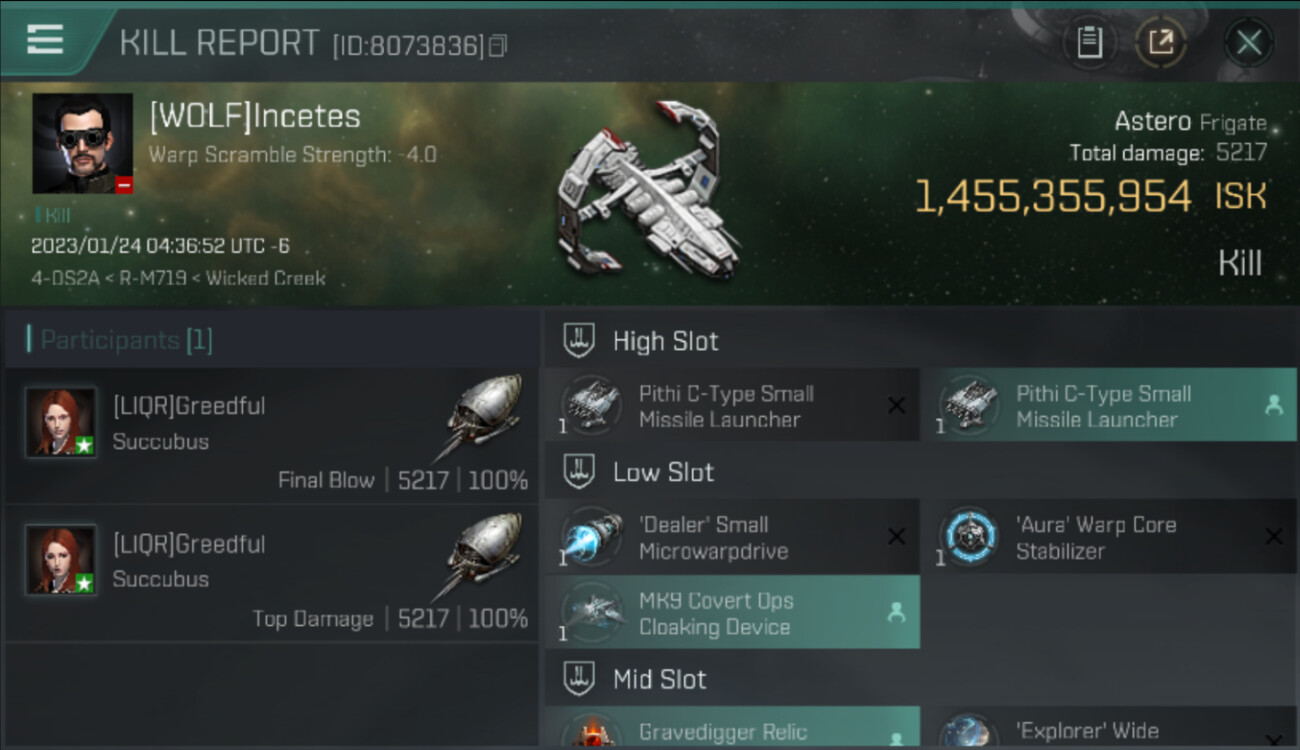Select the Gravedigger Relic module
1300x750 pixels.
pos(732,729)
